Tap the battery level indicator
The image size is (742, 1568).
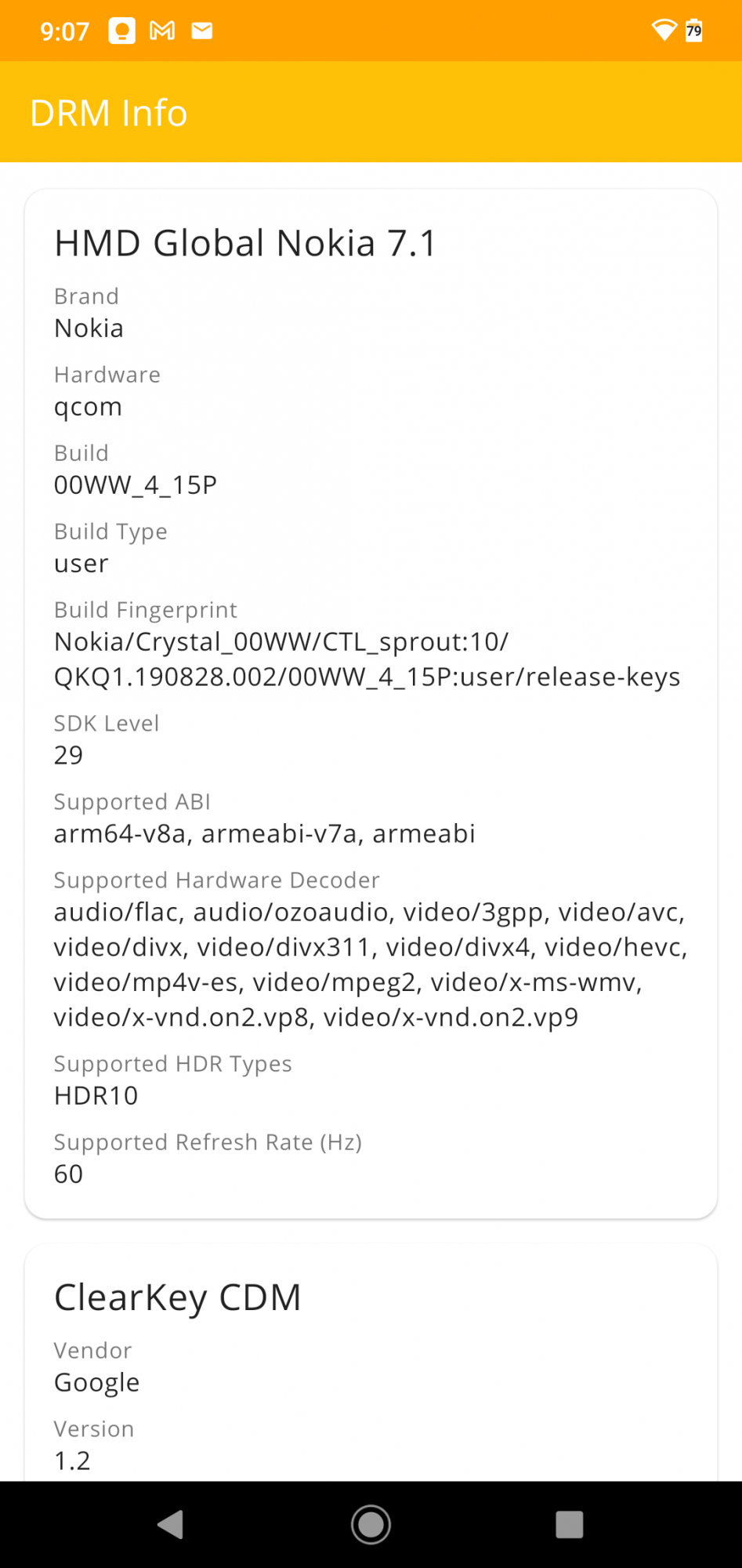pos(694,30)
